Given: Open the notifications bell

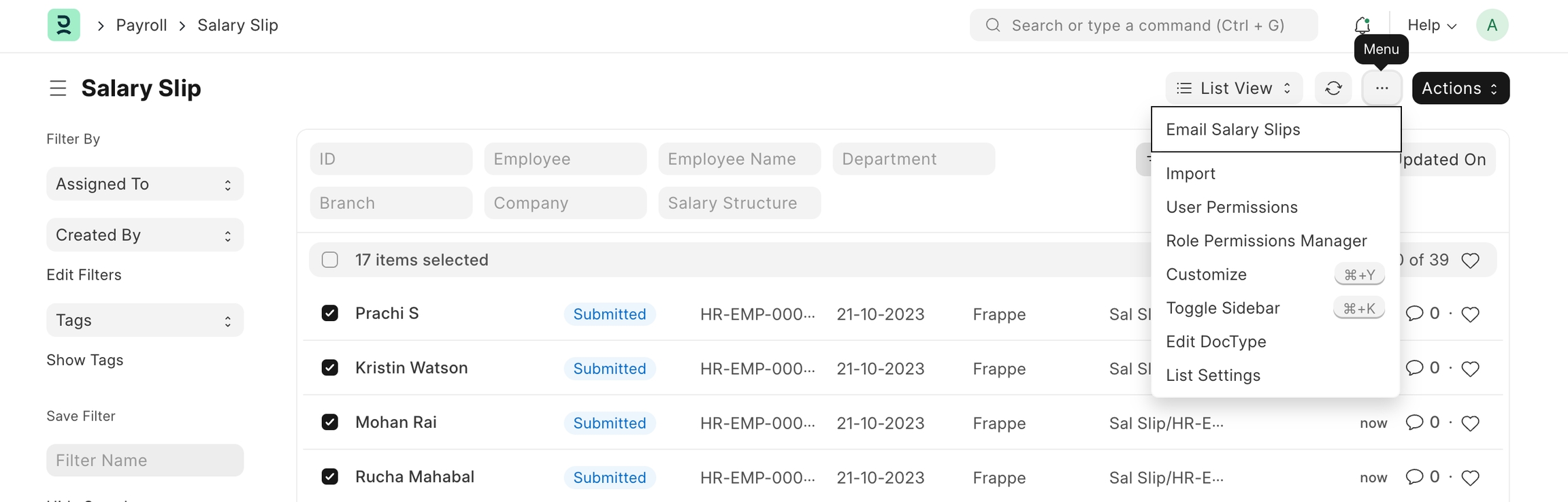Looking at the screenshot, I should point(1362,25).
